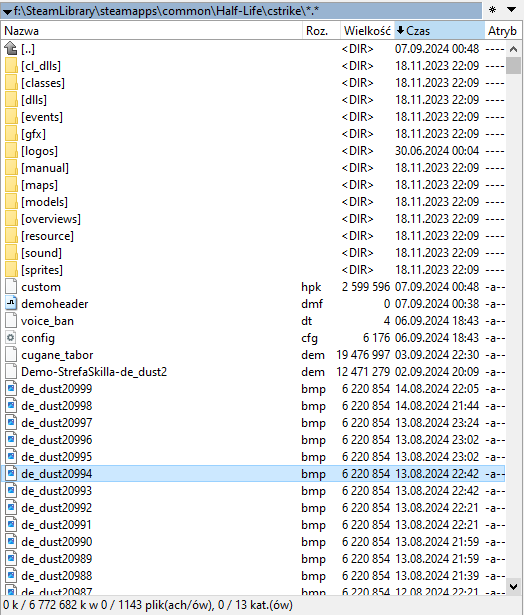The image size is (524, 615).
Task: Select the file name de_dust20988
Action: click(56, 576)
